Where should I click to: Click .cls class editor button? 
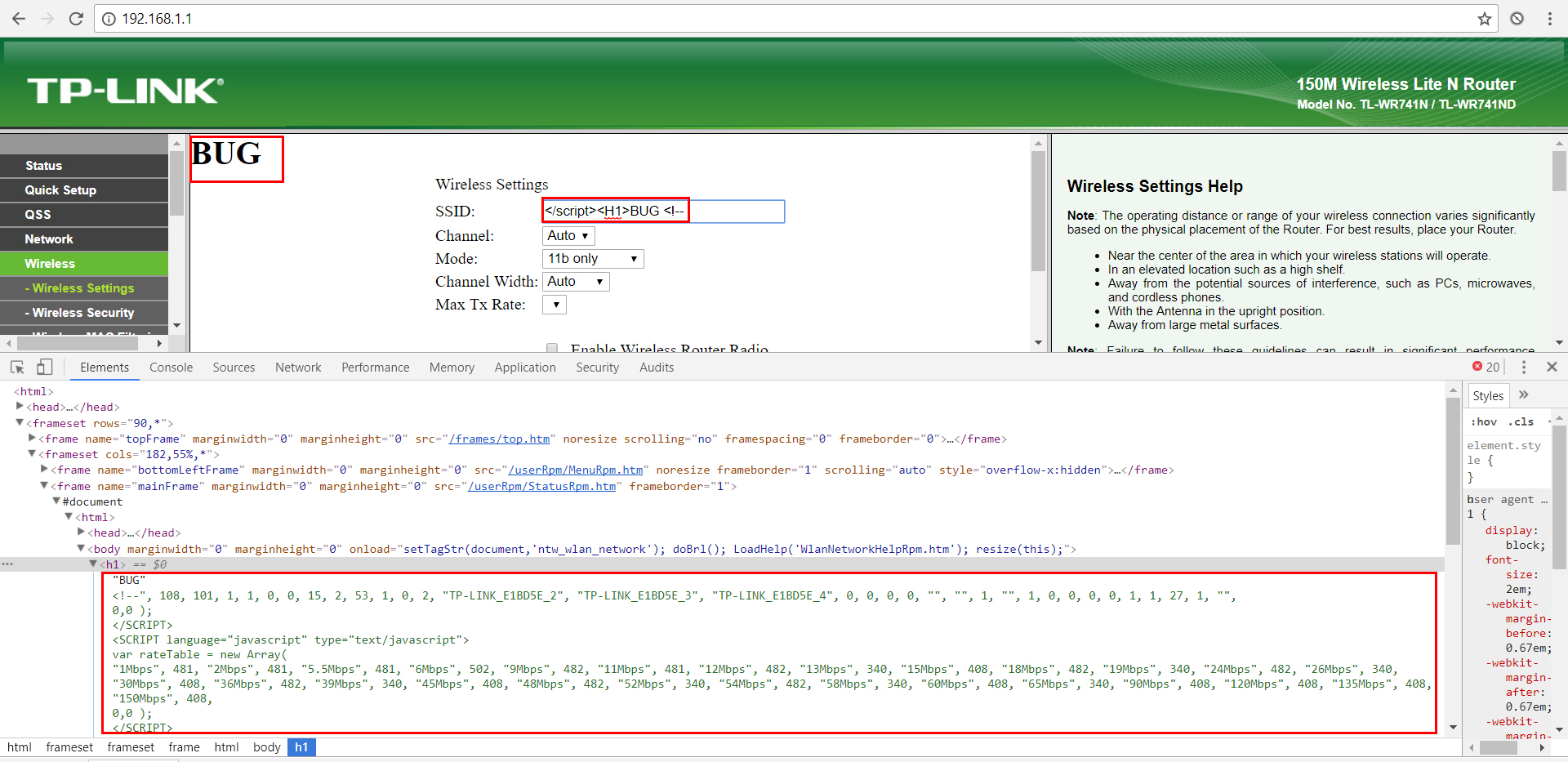(1521, 422)
